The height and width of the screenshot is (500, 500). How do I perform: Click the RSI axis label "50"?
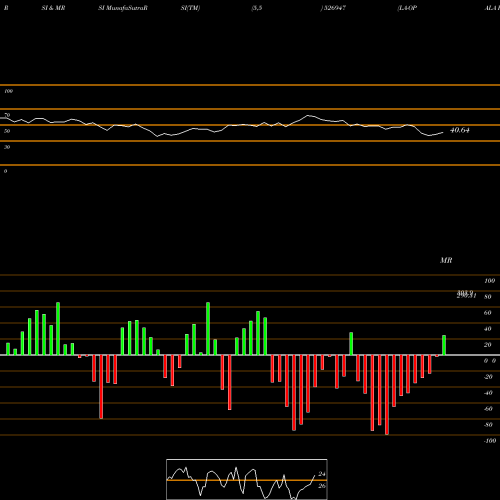pos(7,131)
